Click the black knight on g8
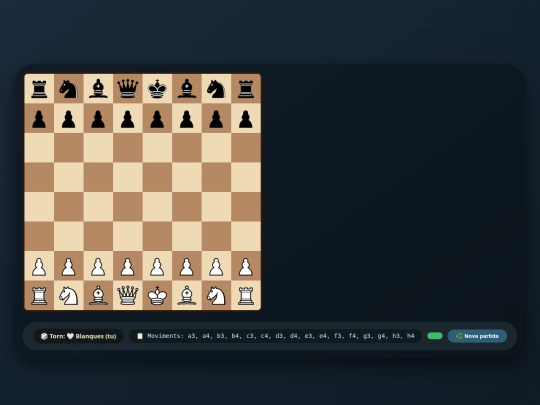The width and height of the screenshot is (540, 405). click(x=216, y=89)
